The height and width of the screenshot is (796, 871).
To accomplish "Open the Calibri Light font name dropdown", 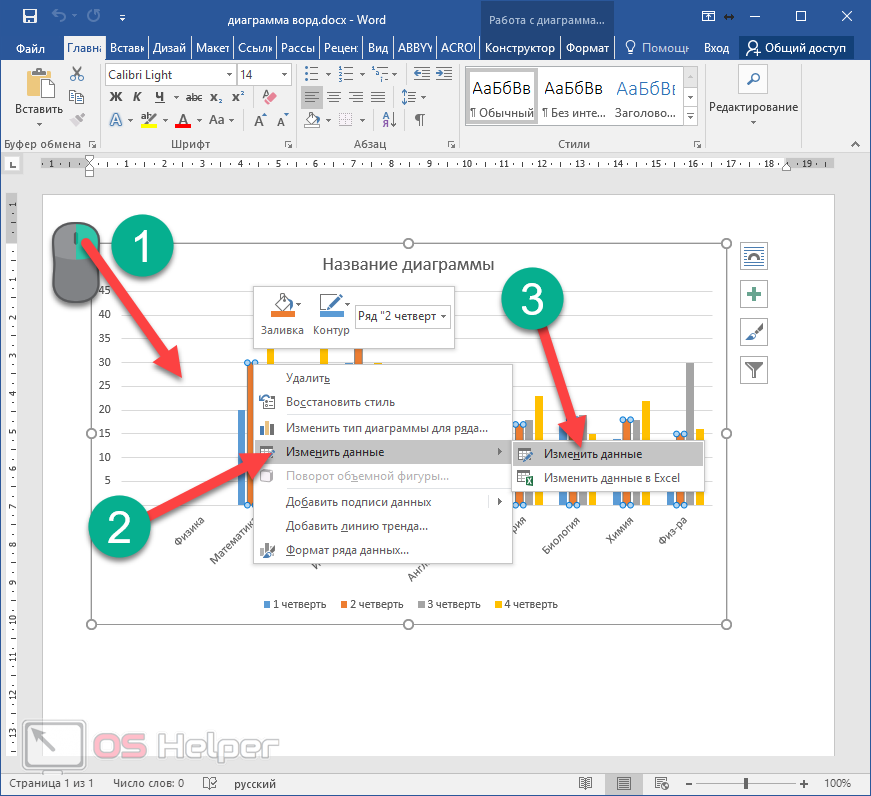I will tap(229, 75).
